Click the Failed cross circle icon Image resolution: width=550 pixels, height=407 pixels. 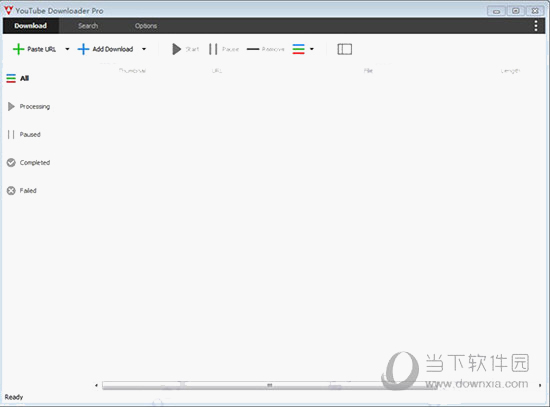[x=11, y=191]
